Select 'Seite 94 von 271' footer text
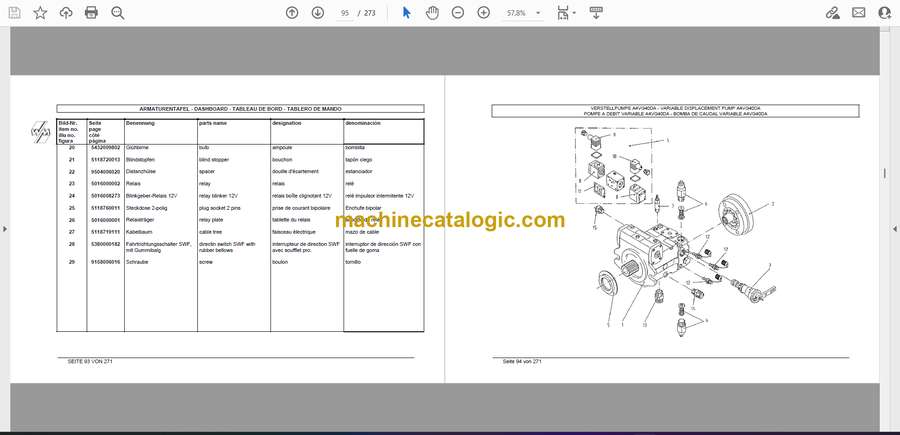This screenshot has height=435, width=900. click(522, 362)
